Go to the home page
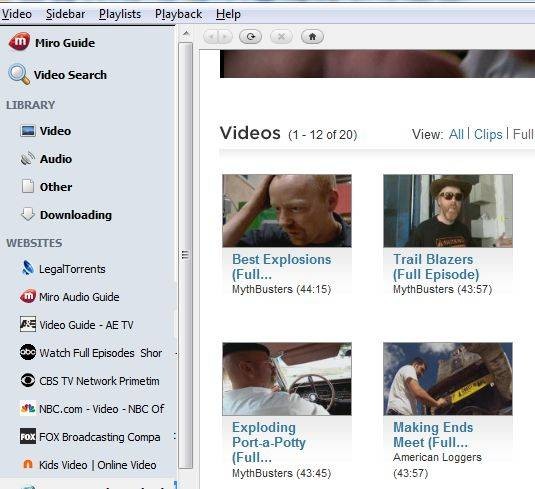This screenshot has width=535, height=489. coord(312,37)
